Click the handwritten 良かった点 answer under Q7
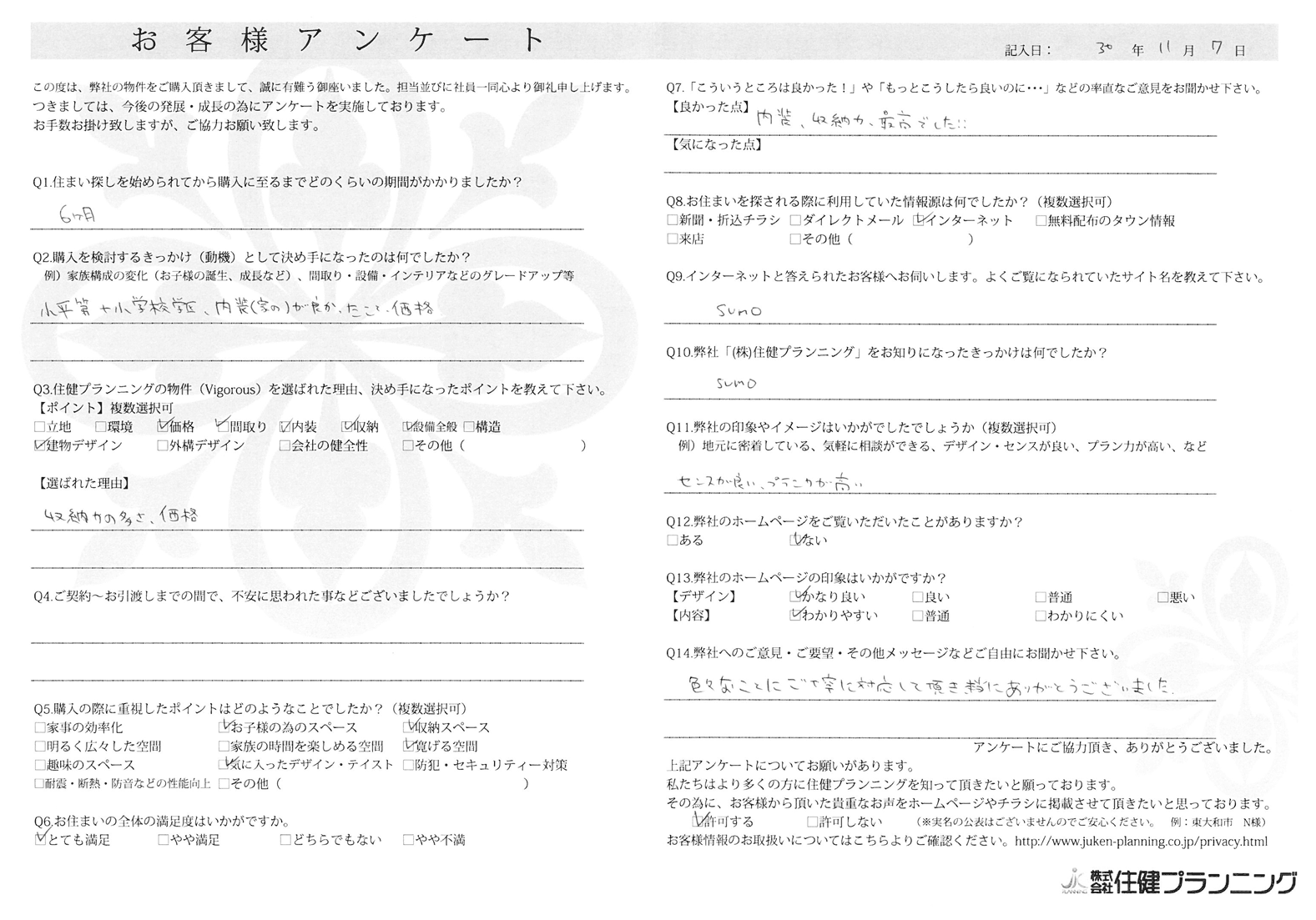 coord(861,121)
